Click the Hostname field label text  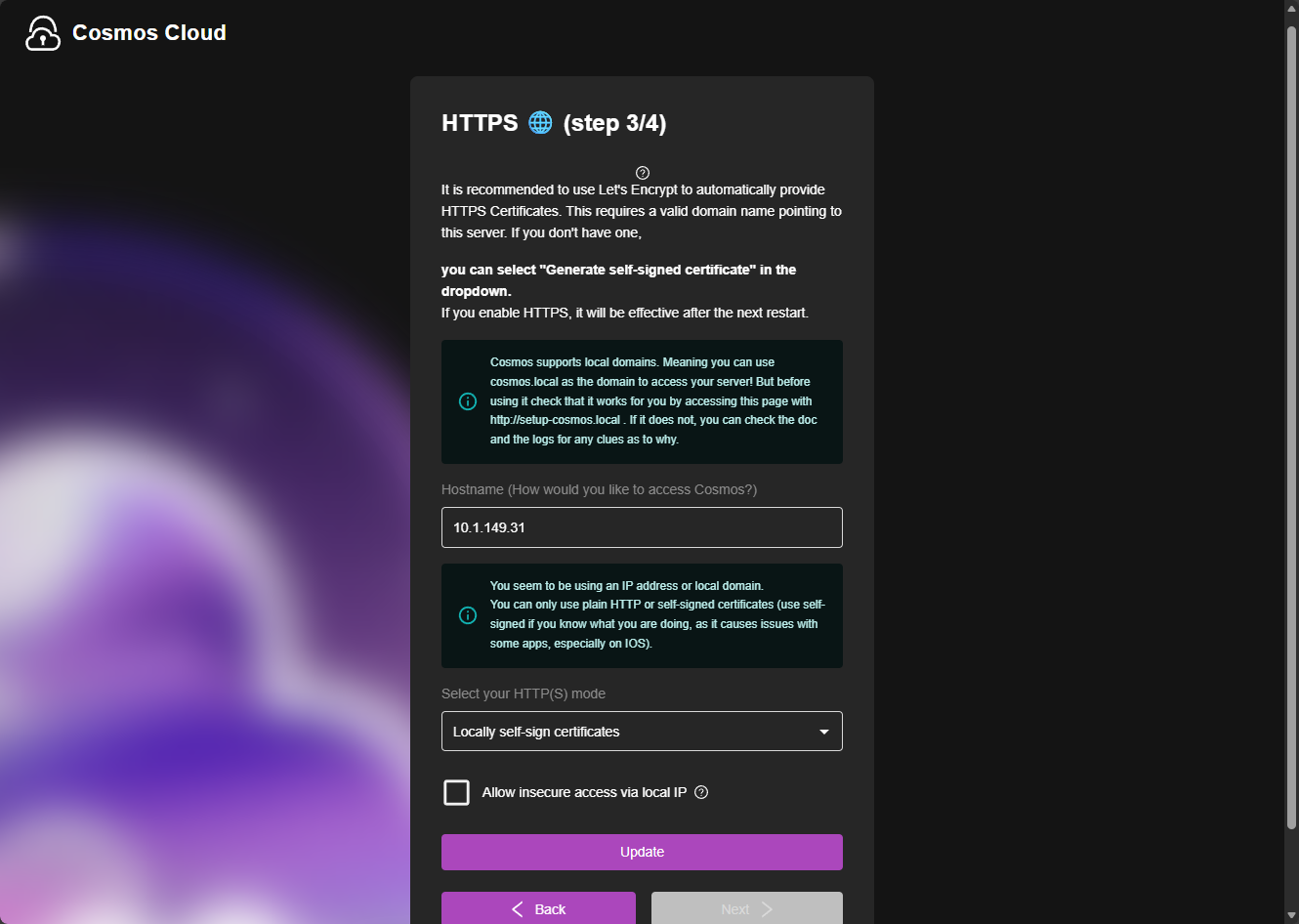click(599, 489)
